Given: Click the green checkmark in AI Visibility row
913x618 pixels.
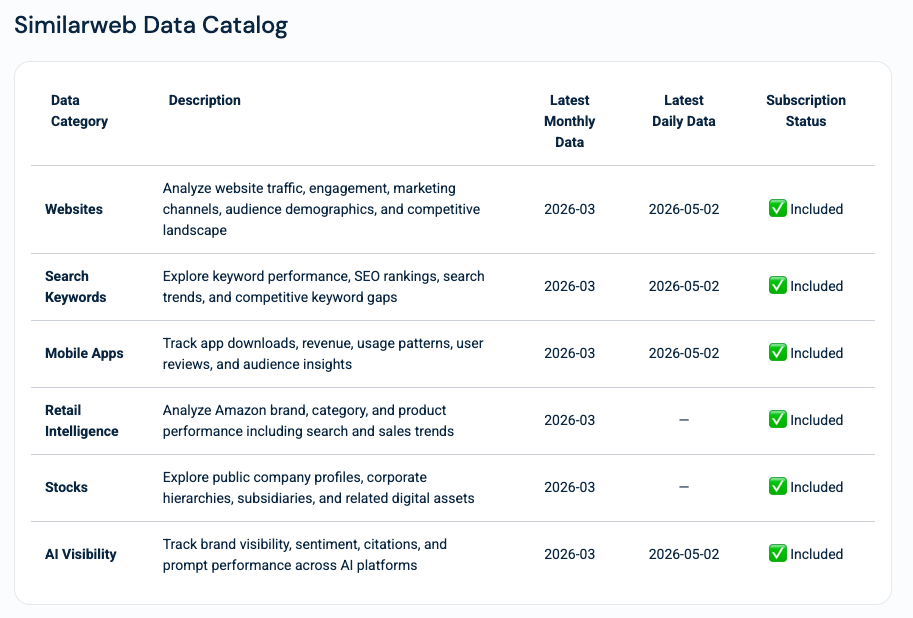Looking at the screenshot, I should tap(778, 553).
